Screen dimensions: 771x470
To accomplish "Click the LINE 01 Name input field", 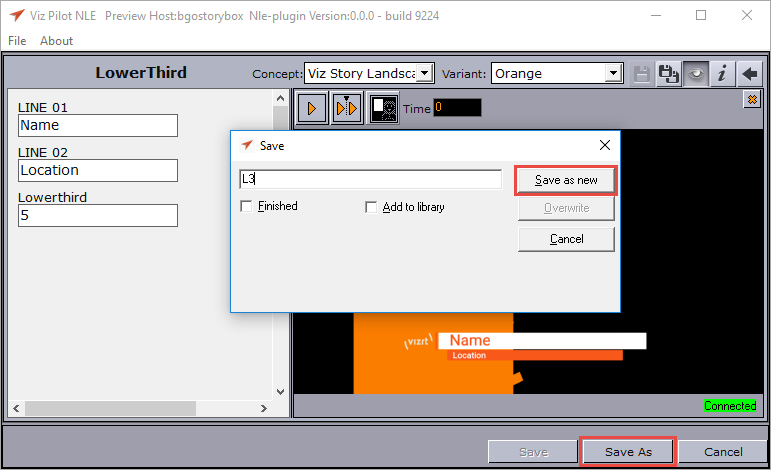I will [x=98, y=125].
